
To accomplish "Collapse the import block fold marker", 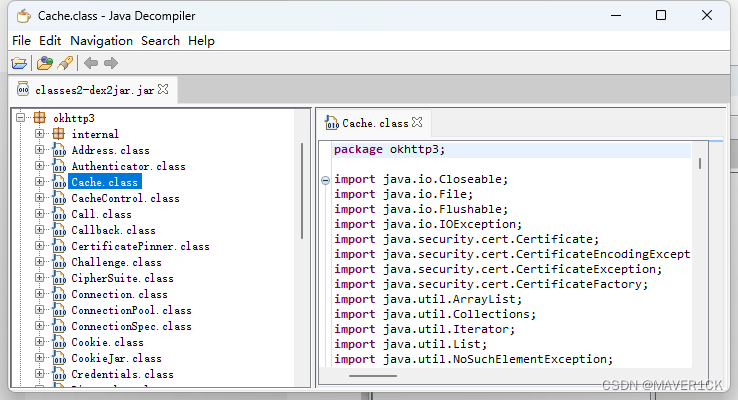I will [325, 180].
